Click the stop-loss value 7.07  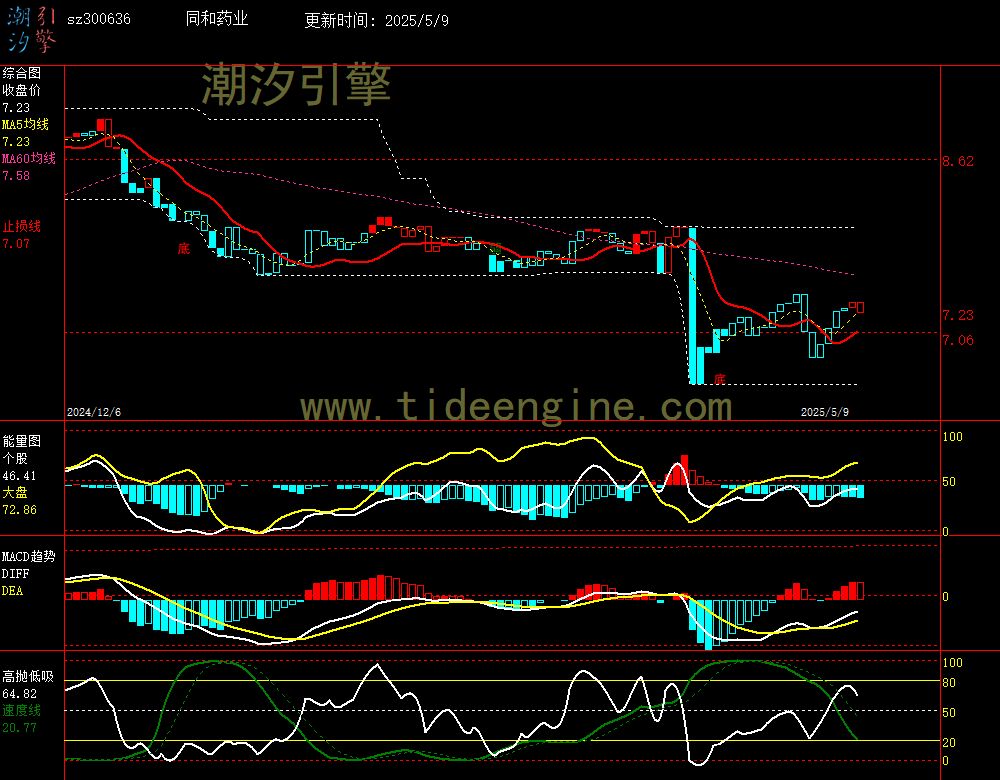coord(16,243)
